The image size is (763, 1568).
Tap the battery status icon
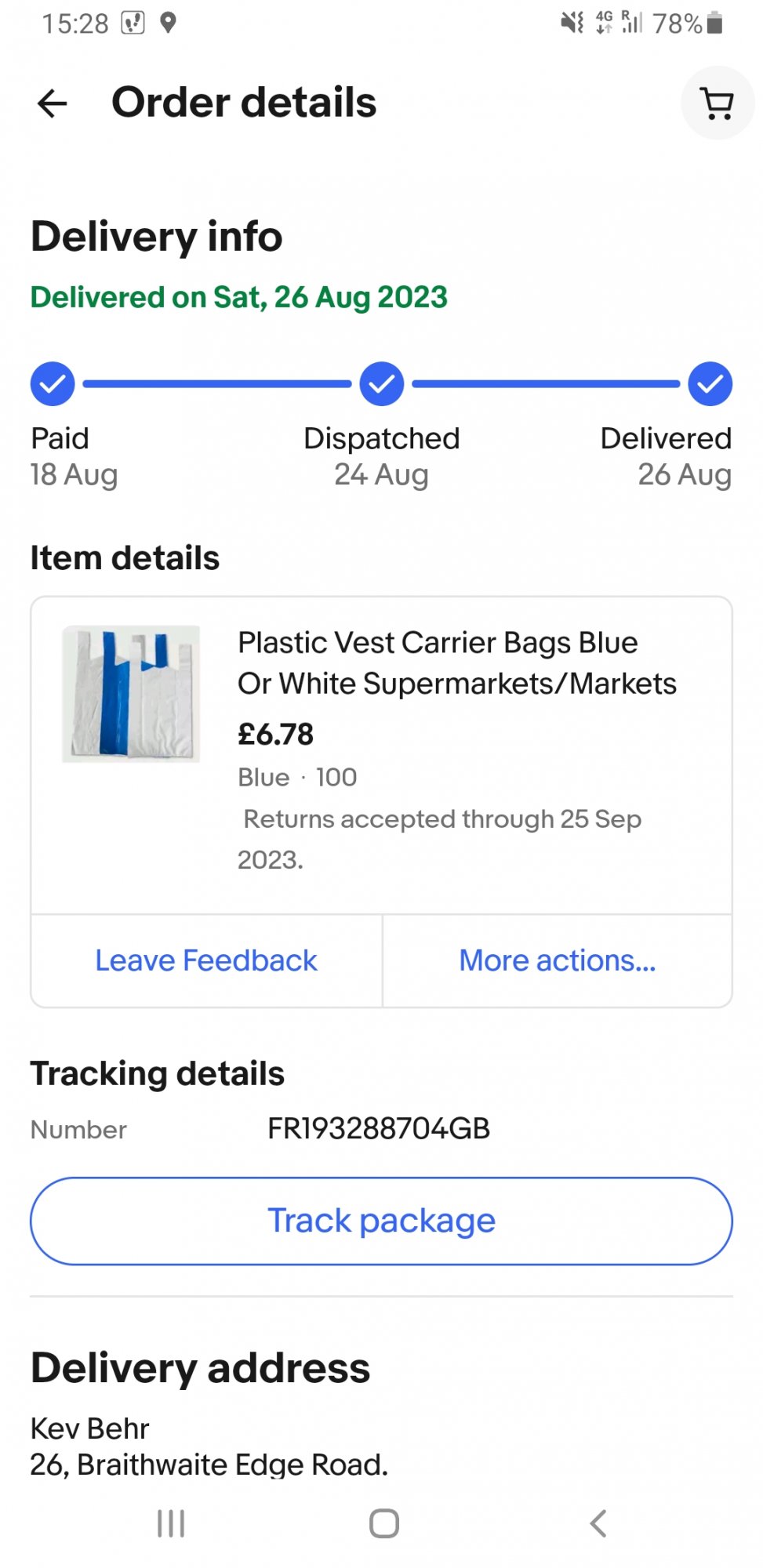click(x=714, y=23)
